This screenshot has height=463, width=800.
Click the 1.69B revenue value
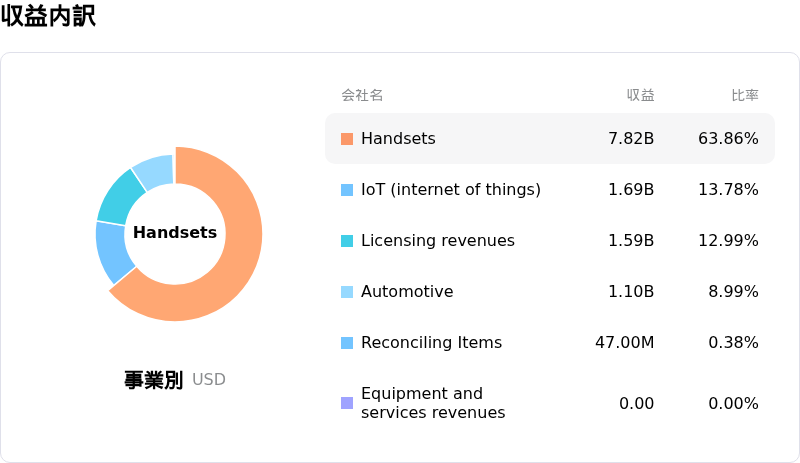[x=631, y=189]
